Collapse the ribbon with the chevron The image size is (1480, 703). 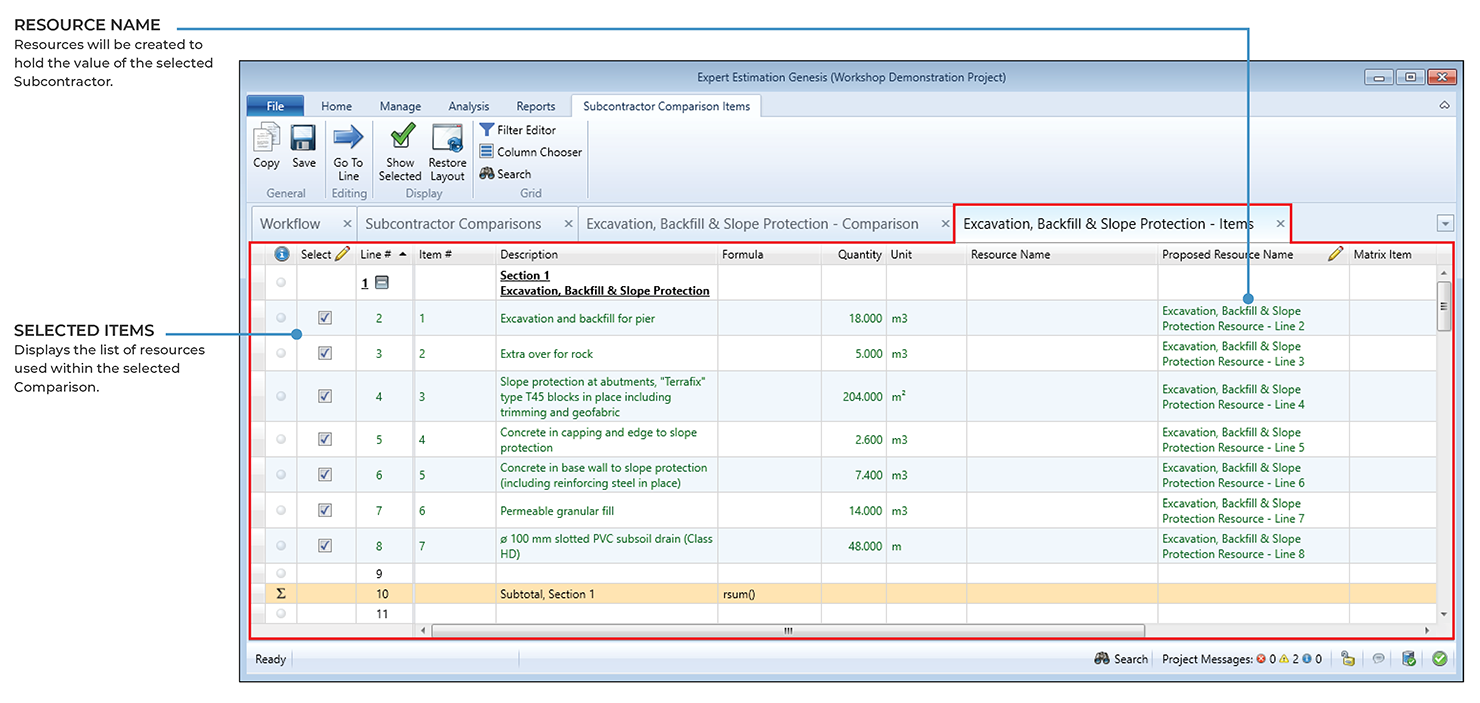(x=1444, y=105)
